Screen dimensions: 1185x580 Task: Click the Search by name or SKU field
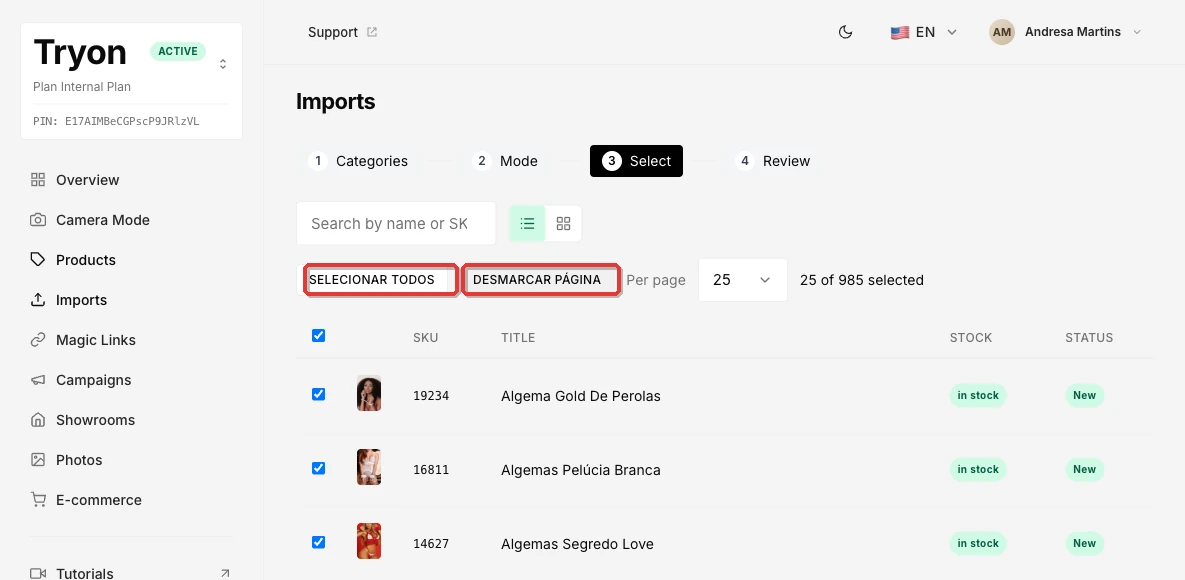pyautogui.click(x=396, y=224)
